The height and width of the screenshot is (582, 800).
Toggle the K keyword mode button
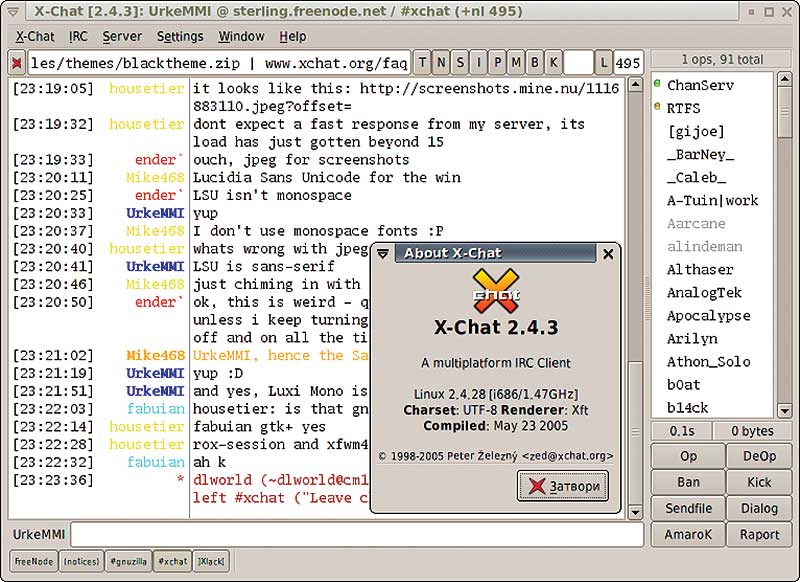pos(554,62)
